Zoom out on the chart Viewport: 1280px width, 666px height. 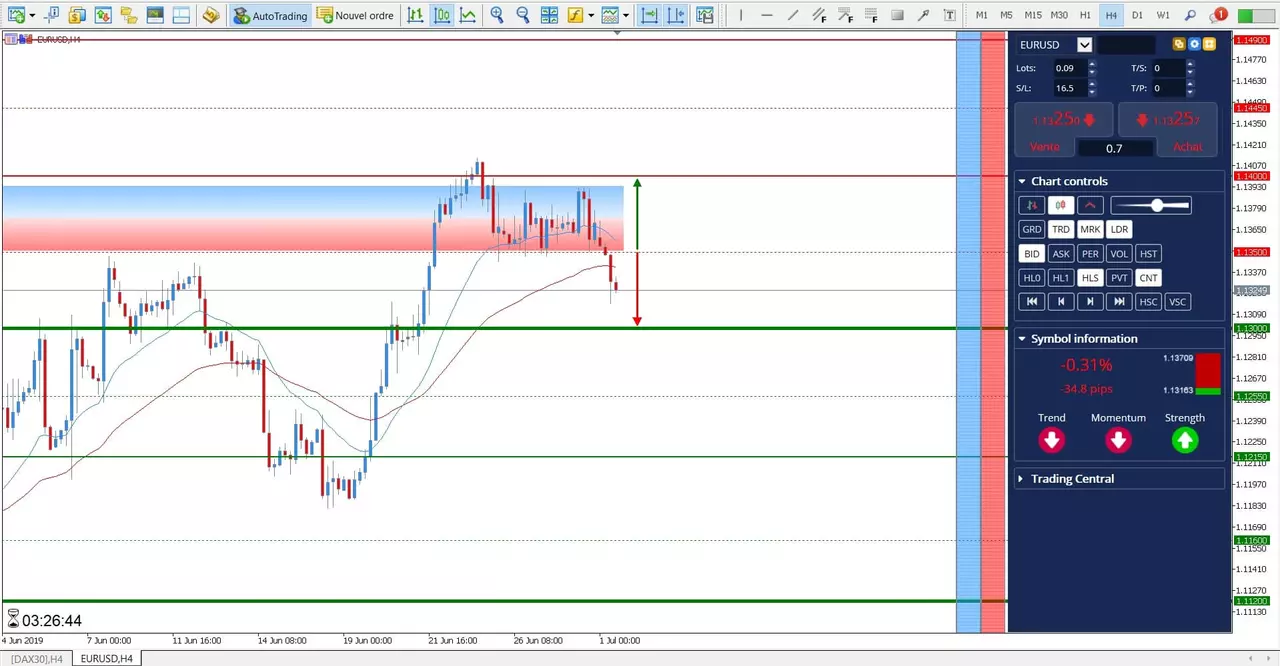(x=523, y=15)
